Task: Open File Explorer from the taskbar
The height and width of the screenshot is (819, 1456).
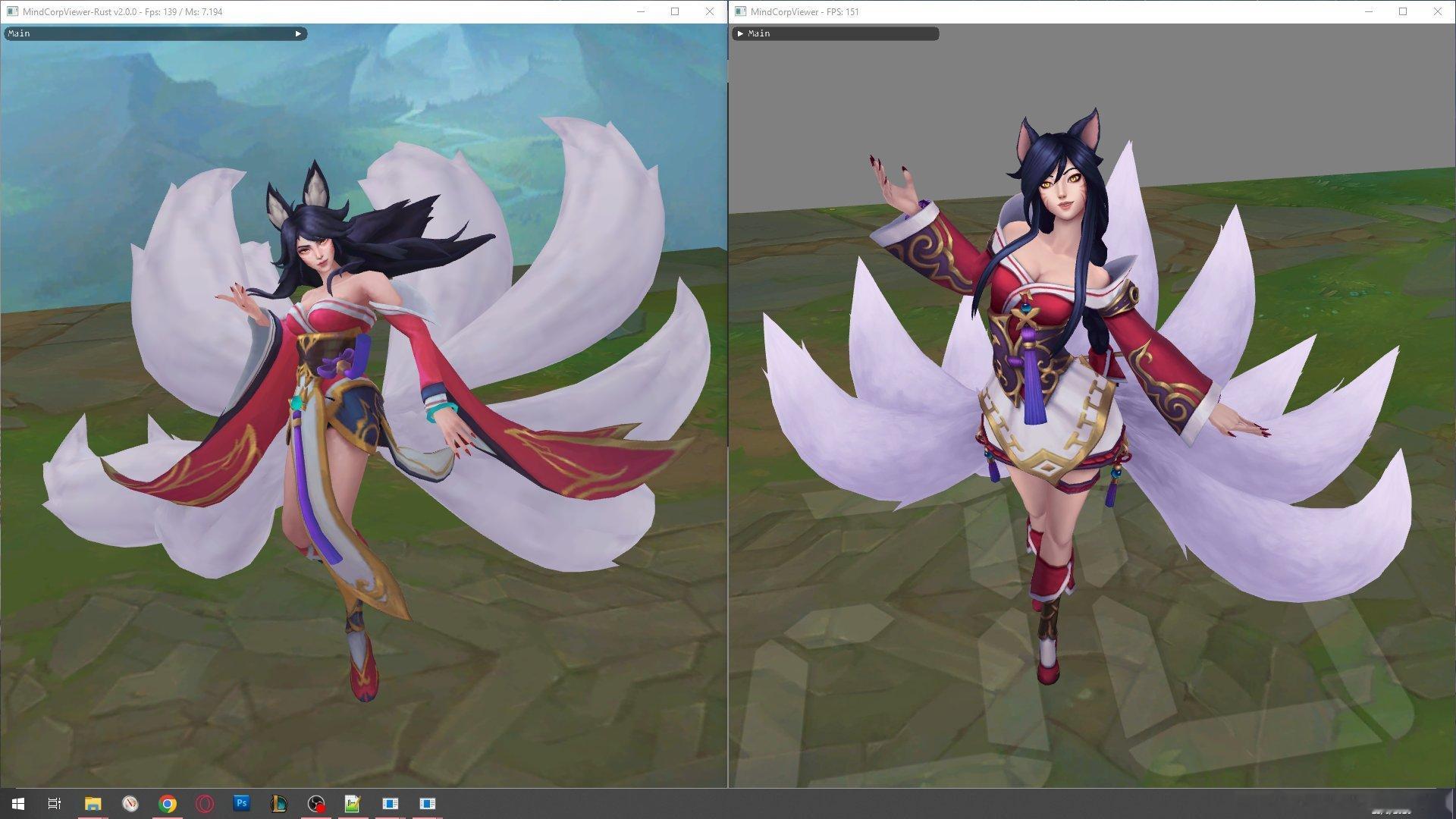Action: pyautogui.click(x=93, y=804)
